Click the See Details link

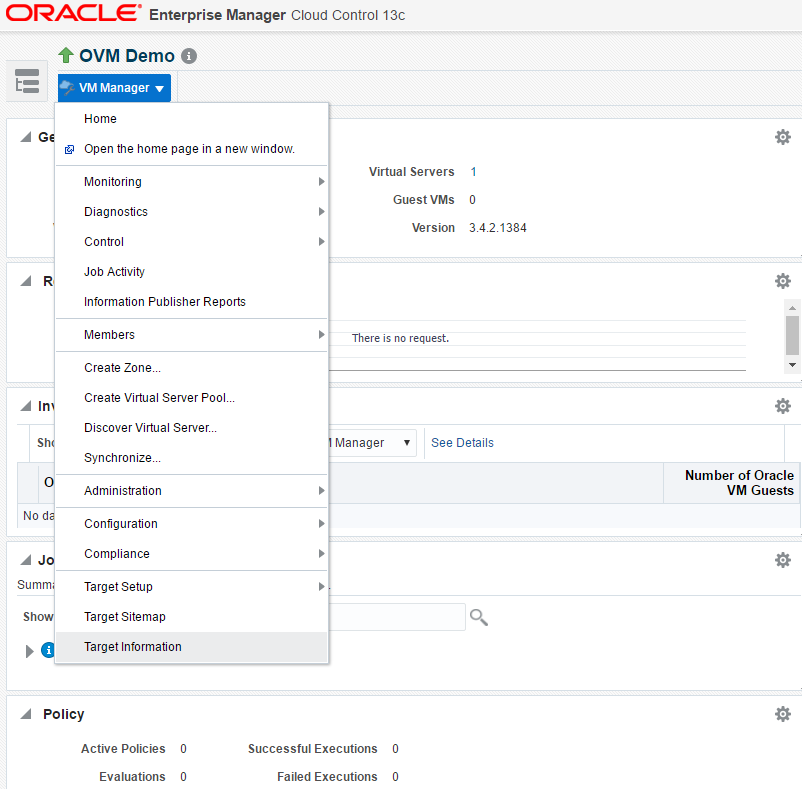coord(462,443)
